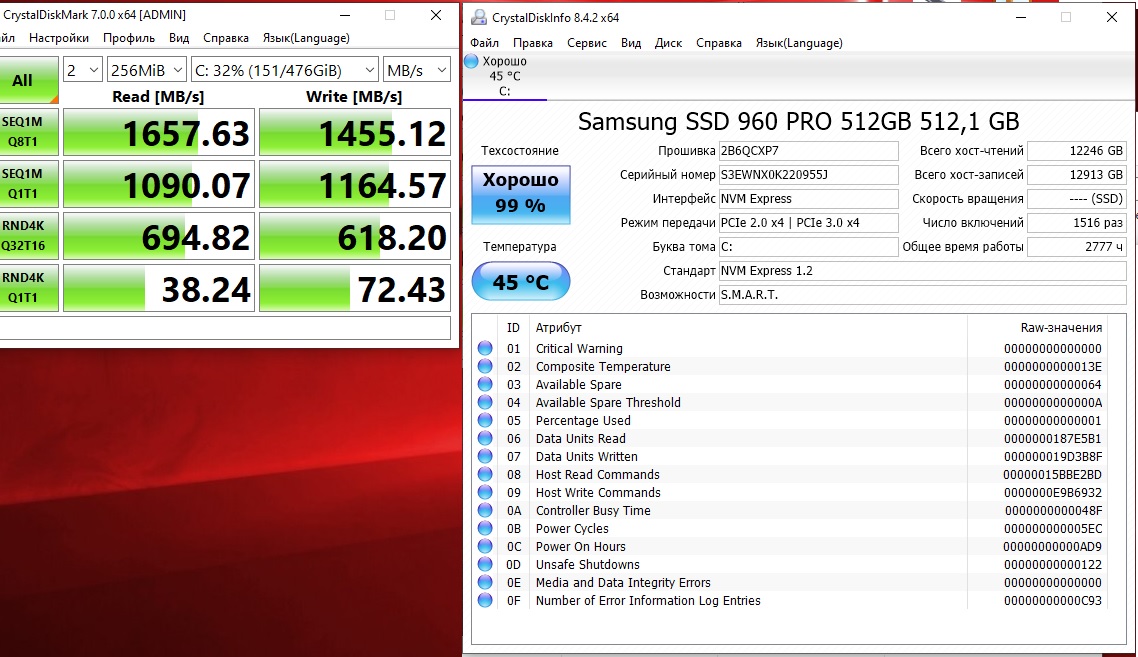1138x657 pixels.
Task: Click the status orb beside Host Read Commands
Action: pyautogui.click(x=485, y=475)
